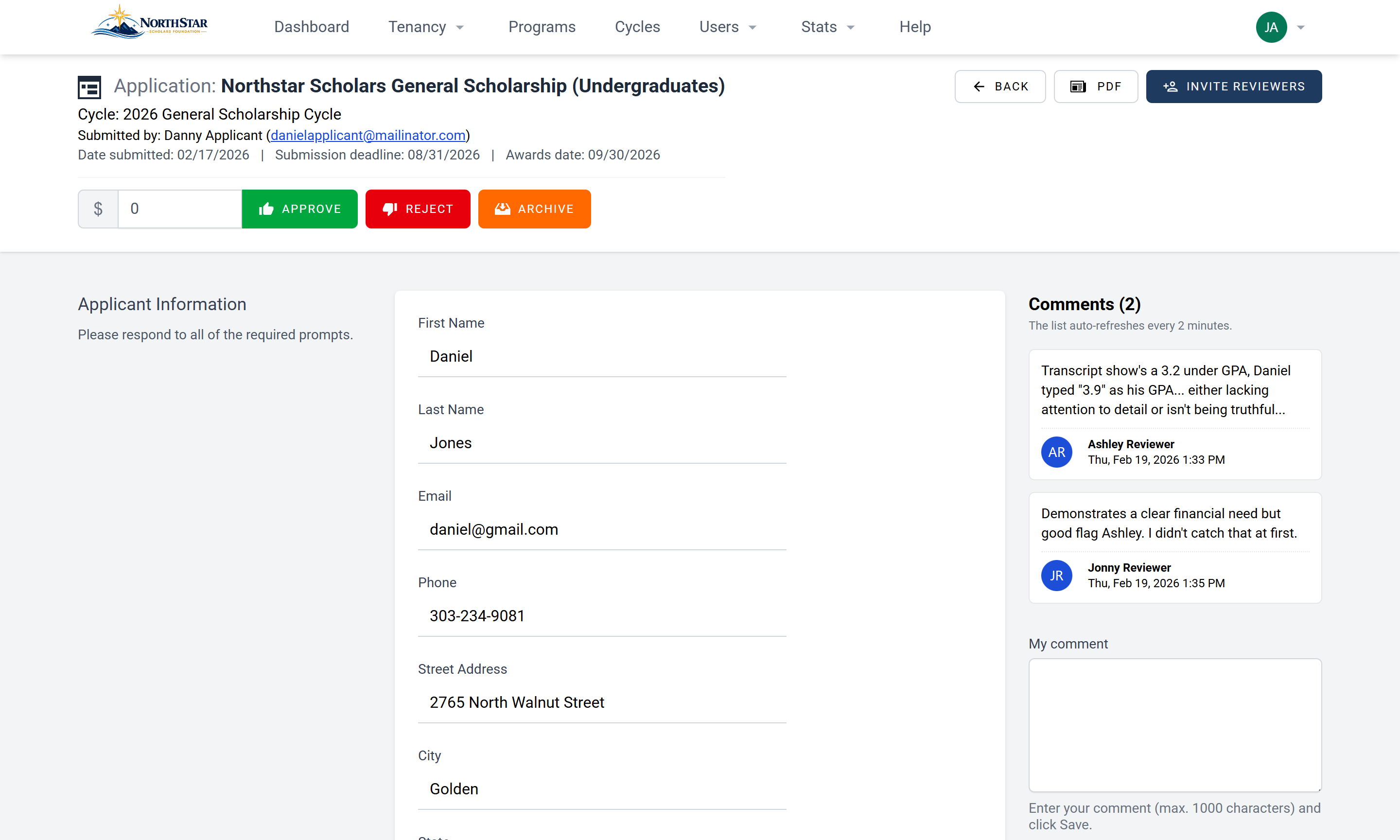Click the My comment text area

1175,725
